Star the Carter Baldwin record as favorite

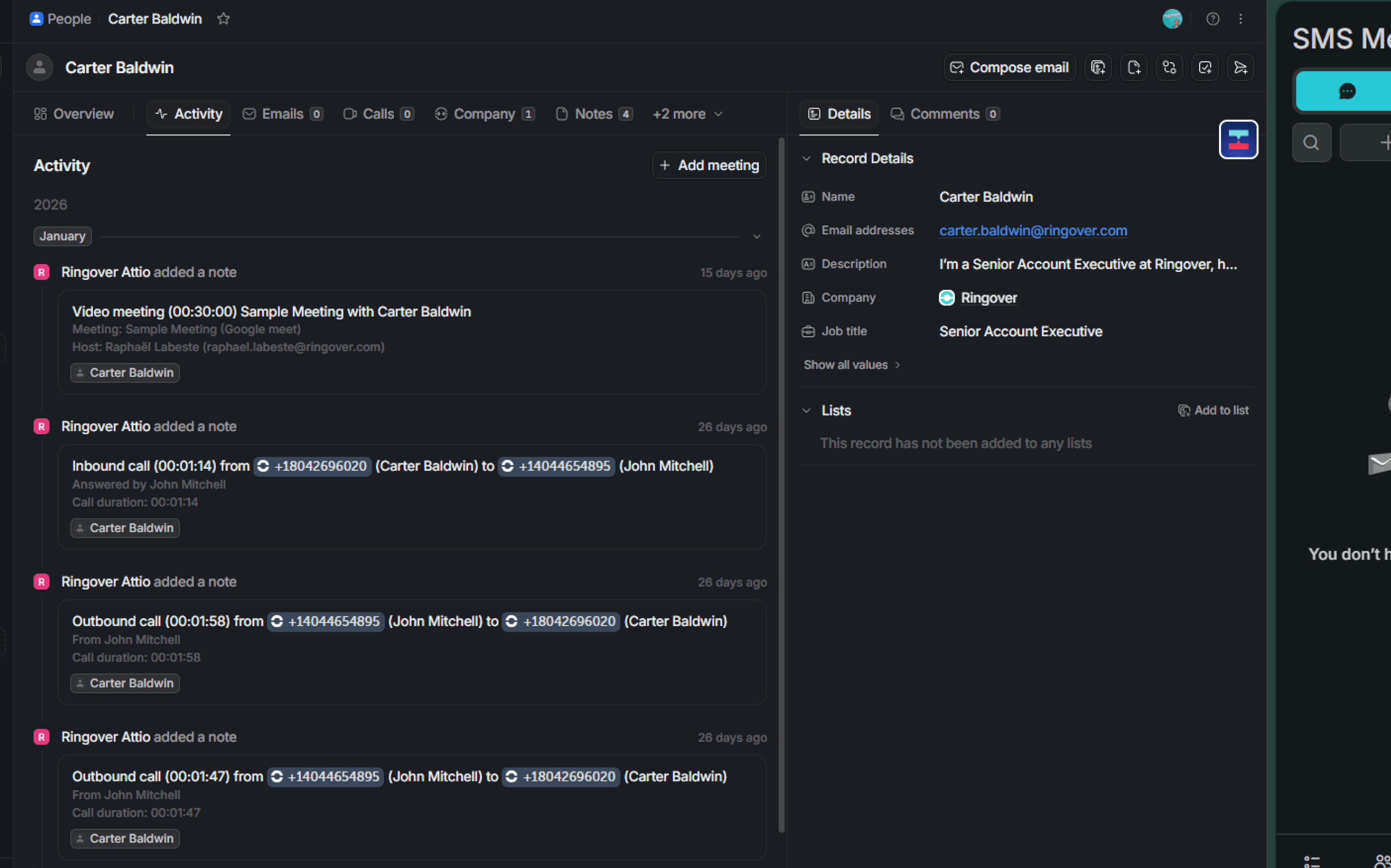point(223,19)
